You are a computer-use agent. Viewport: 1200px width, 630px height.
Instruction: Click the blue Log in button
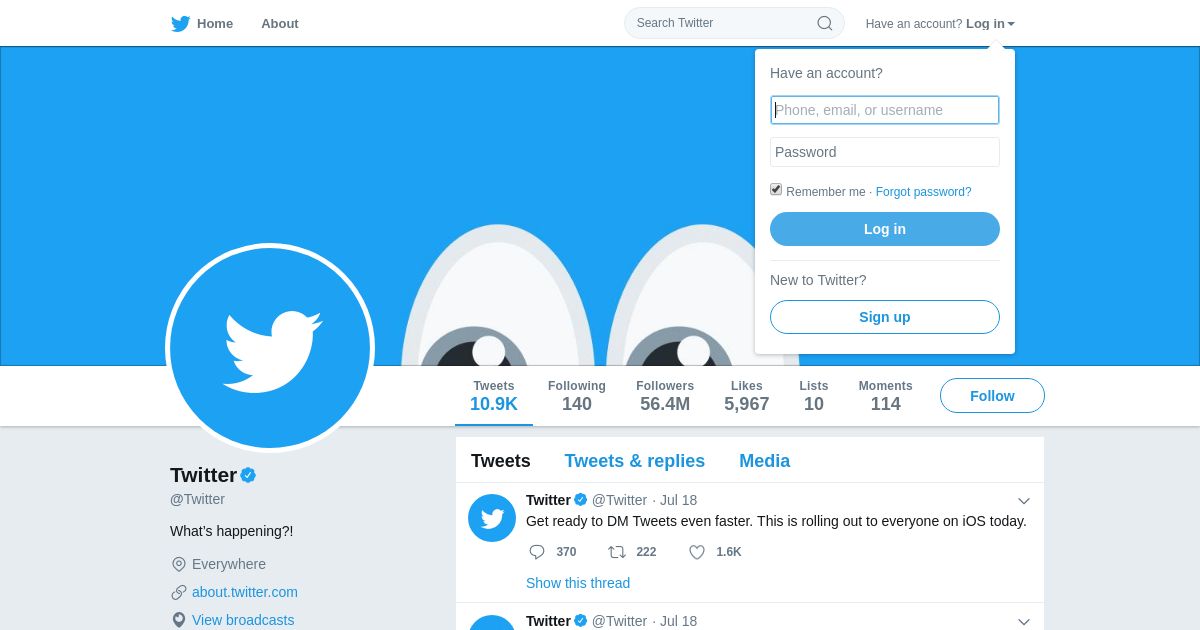[x=885, y=229]
